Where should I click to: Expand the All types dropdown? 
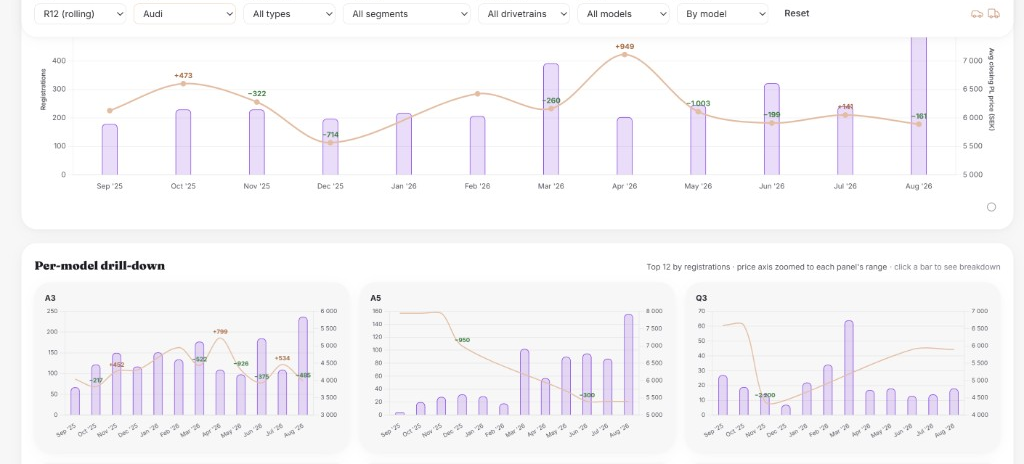289,14
